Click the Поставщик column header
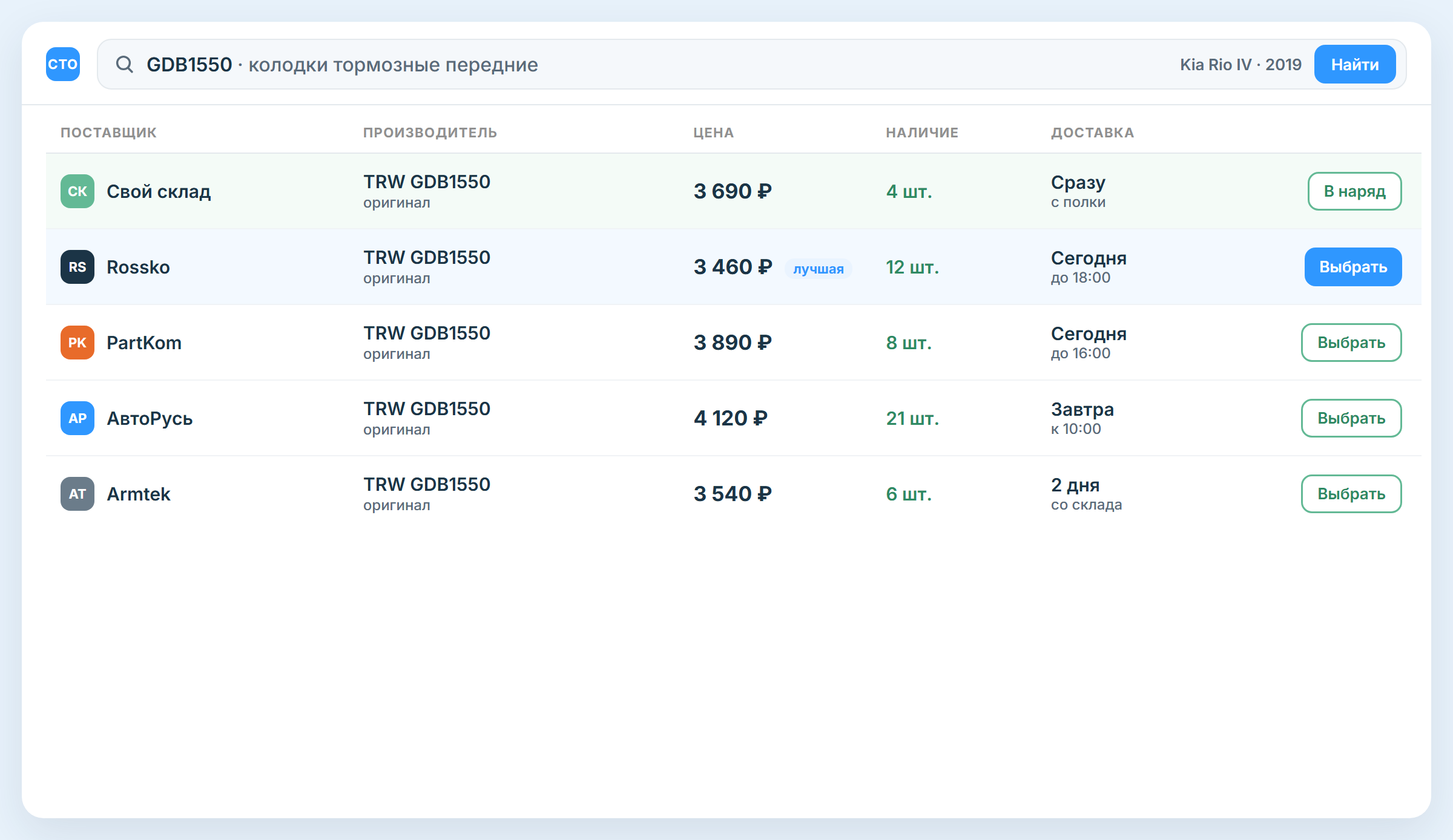Screen dimensions: 1453x840 click(x=108, y=133)
